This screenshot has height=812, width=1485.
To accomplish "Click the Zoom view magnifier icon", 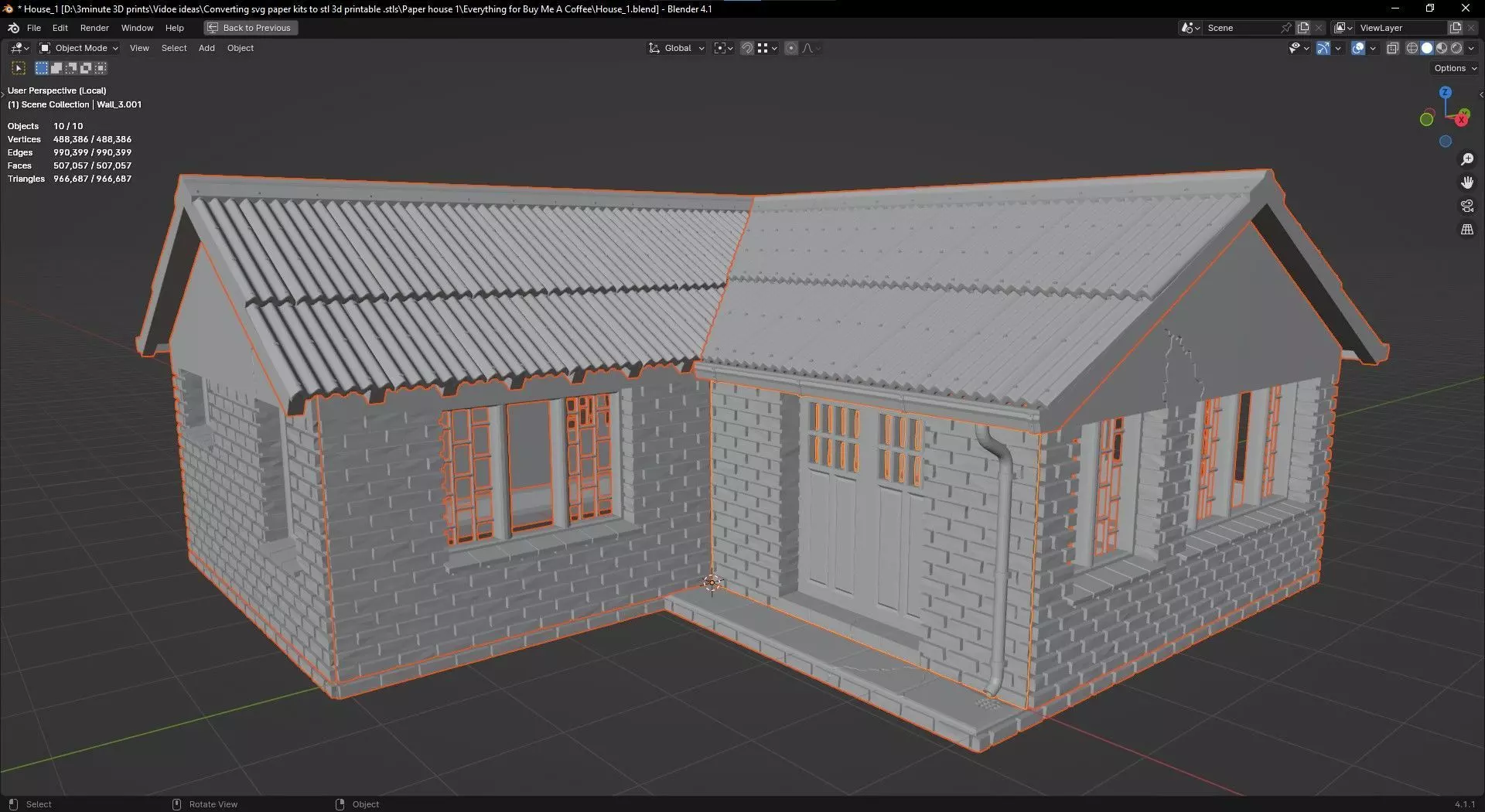I will [x=1467, y=159].
